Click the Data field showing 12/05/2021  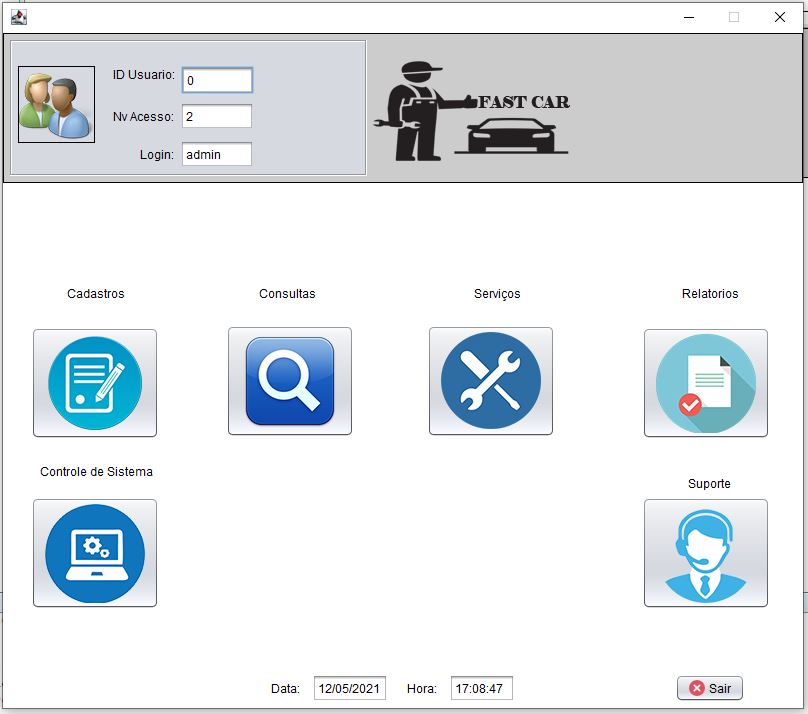pyautogui.click(x=349, y=688)
